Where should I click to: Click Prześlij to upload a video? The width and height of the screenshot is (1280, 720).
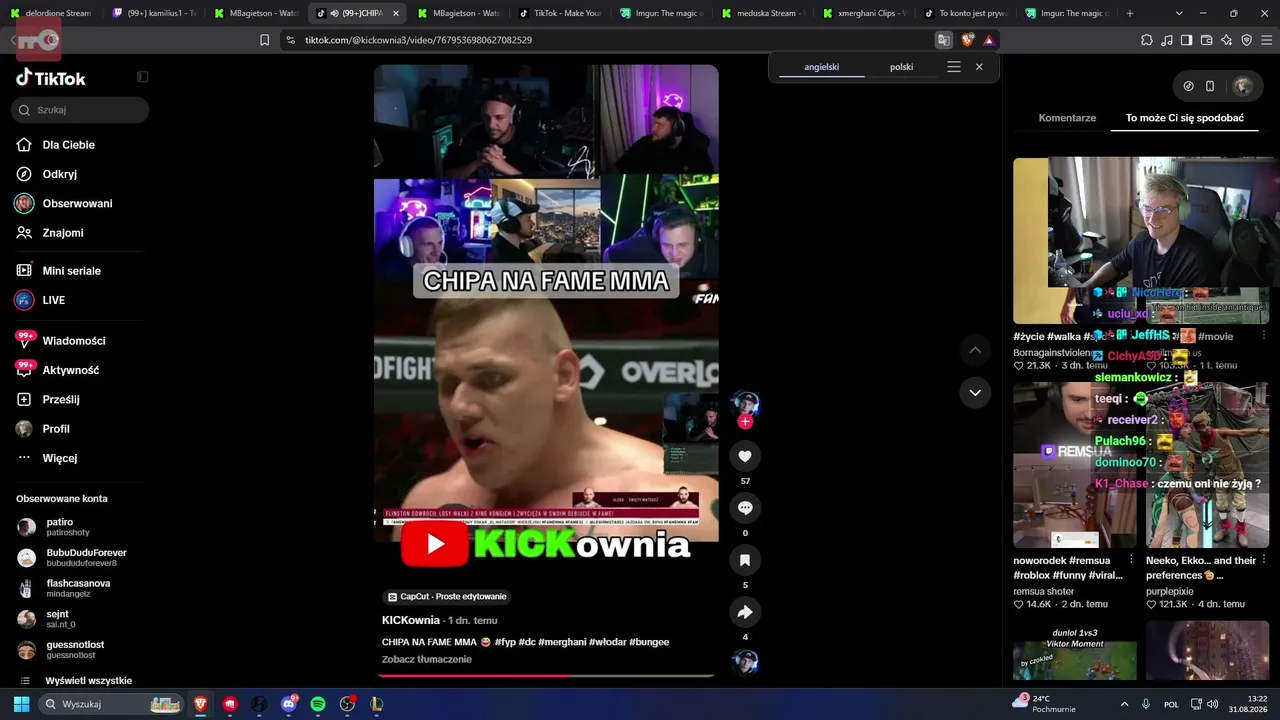60,399
